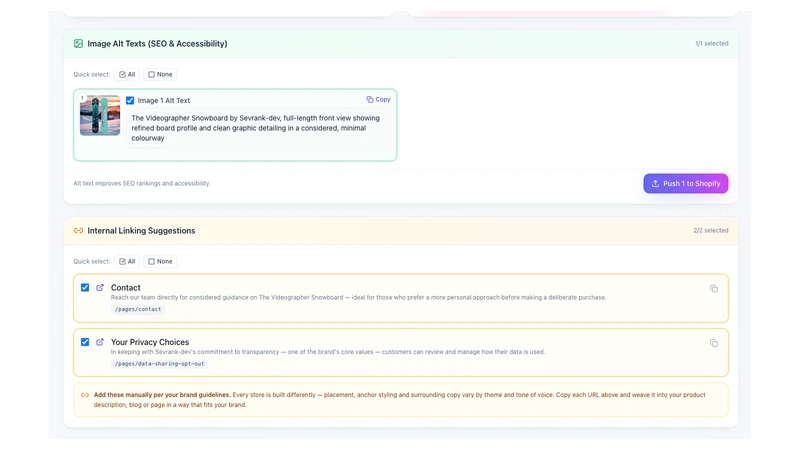Select None in Image Alt Texts quick select
Viewport: 800px width, 450px height.
(160, 74)
